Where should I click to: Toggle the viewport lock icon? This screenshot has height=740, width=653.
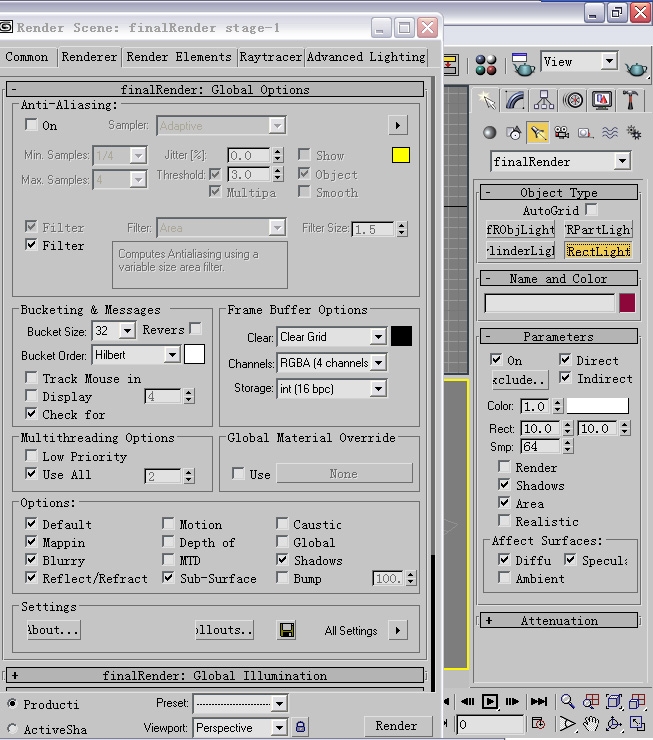[x=301, y=726]
